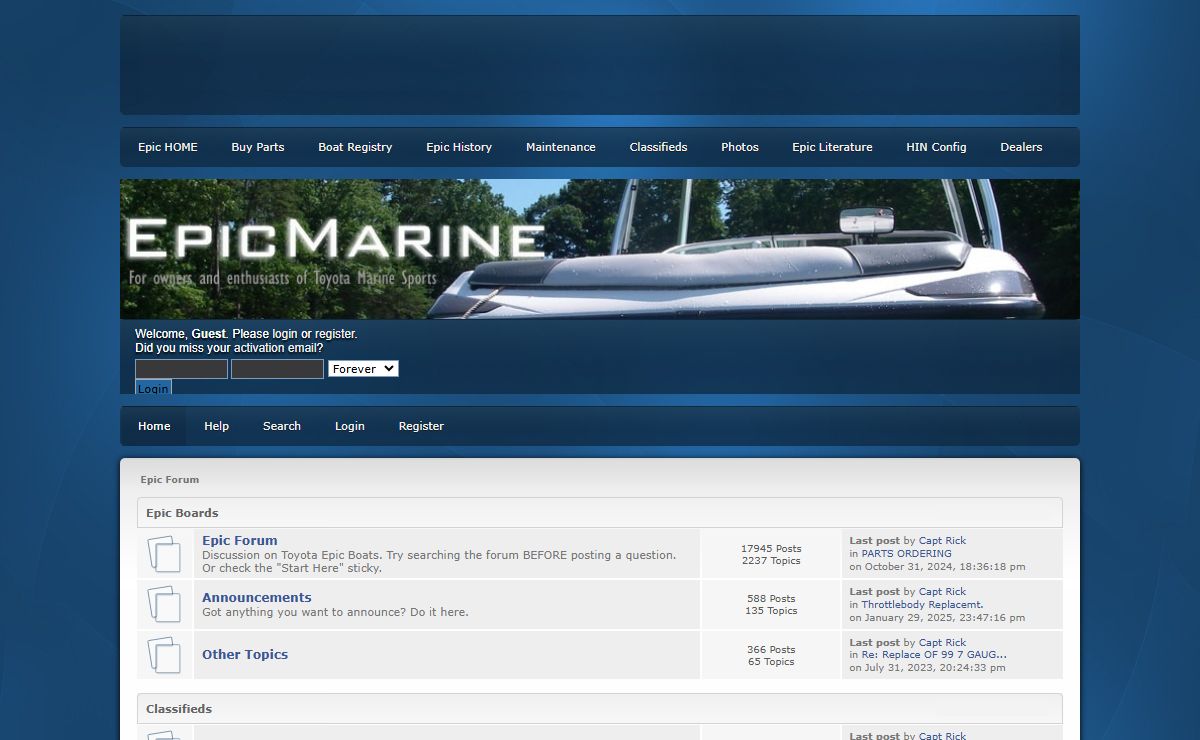This screenshot has height=740, width=1200.
Task: Open the Register tab in forum navigation
Action: (x=421, y=426)
